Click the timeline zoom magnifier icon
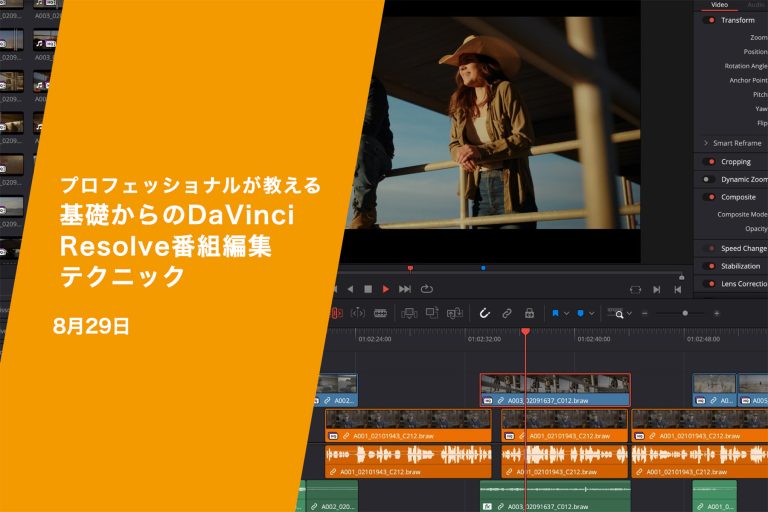This screenshot has height=512, width=768. (x=617, y=314)
